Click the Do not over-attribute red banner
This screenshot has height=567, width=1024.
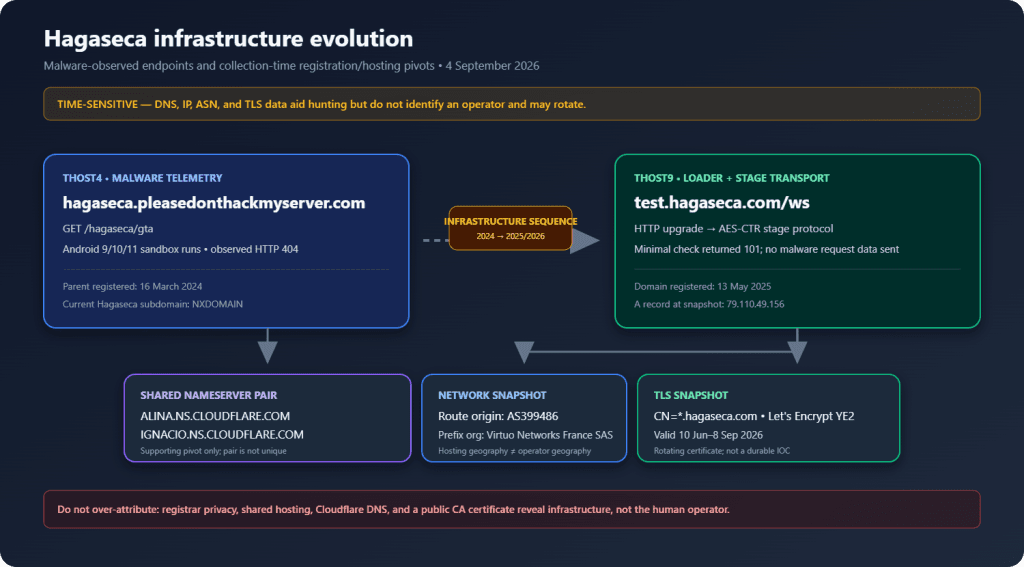[x=511, y=509]
